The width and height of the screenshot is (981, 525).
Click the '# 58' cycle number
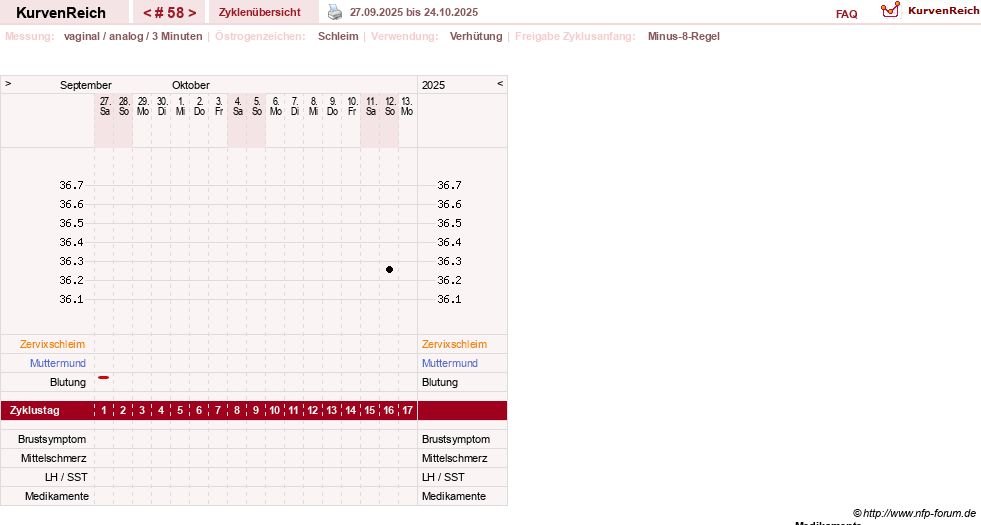[170, 13]
